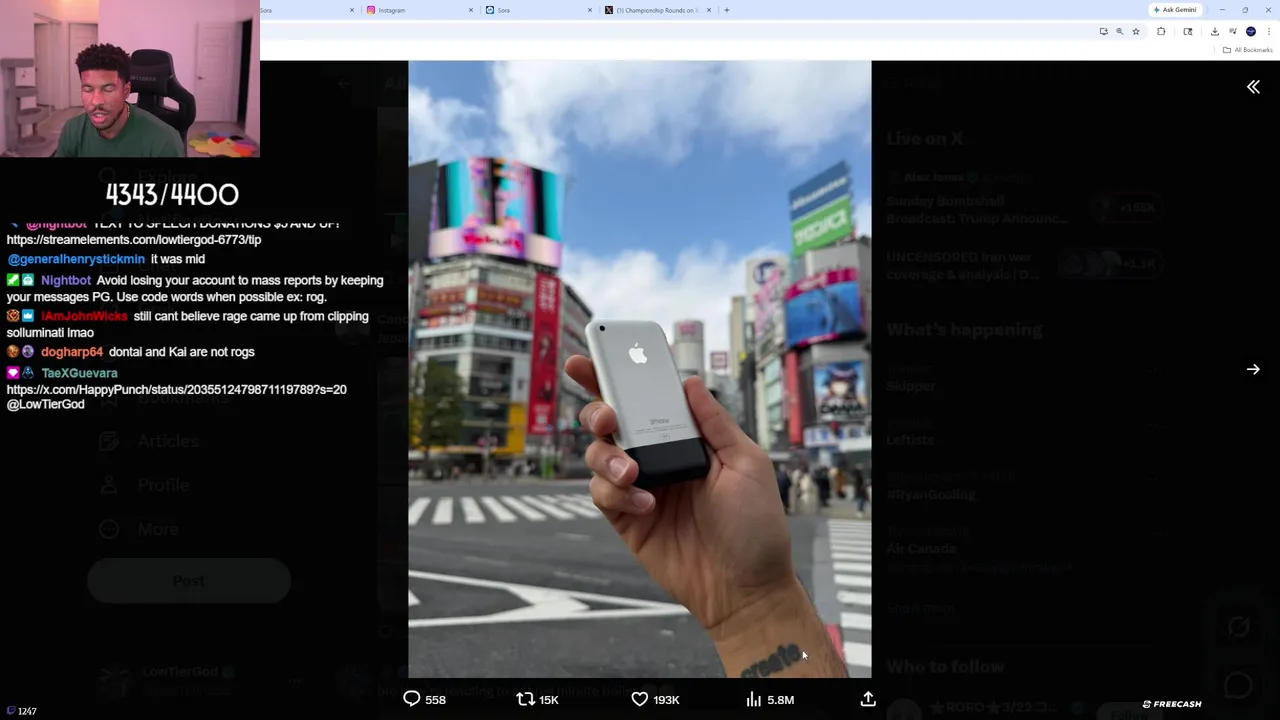Open the browser downloads icon
1280x720 pixels.
pyautogui.click(x=1215, y=31)
